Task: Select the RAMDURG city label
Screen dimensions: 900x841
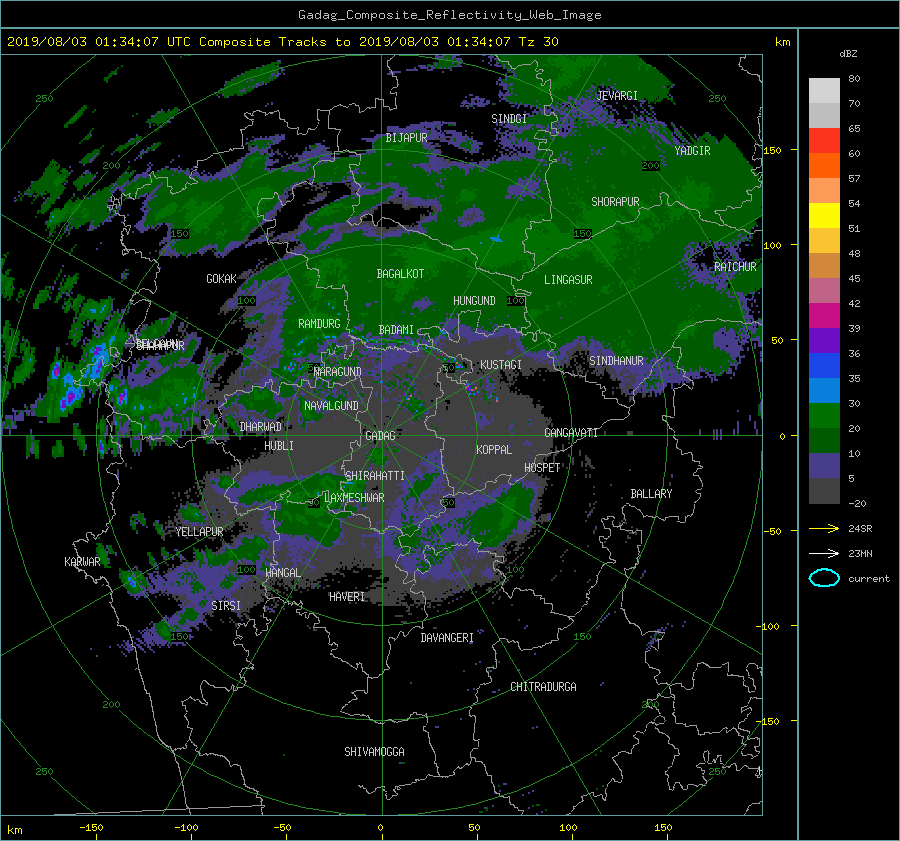Action: (x=319, y=324)
